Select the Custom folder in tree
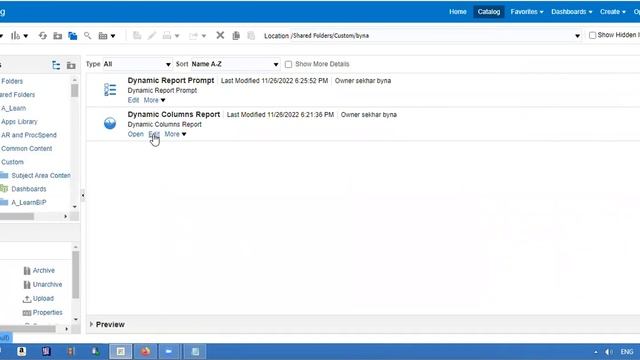Image resolution: width=640 pixels, height=360 pixels. pyautogui.click(x=12, y=162)
